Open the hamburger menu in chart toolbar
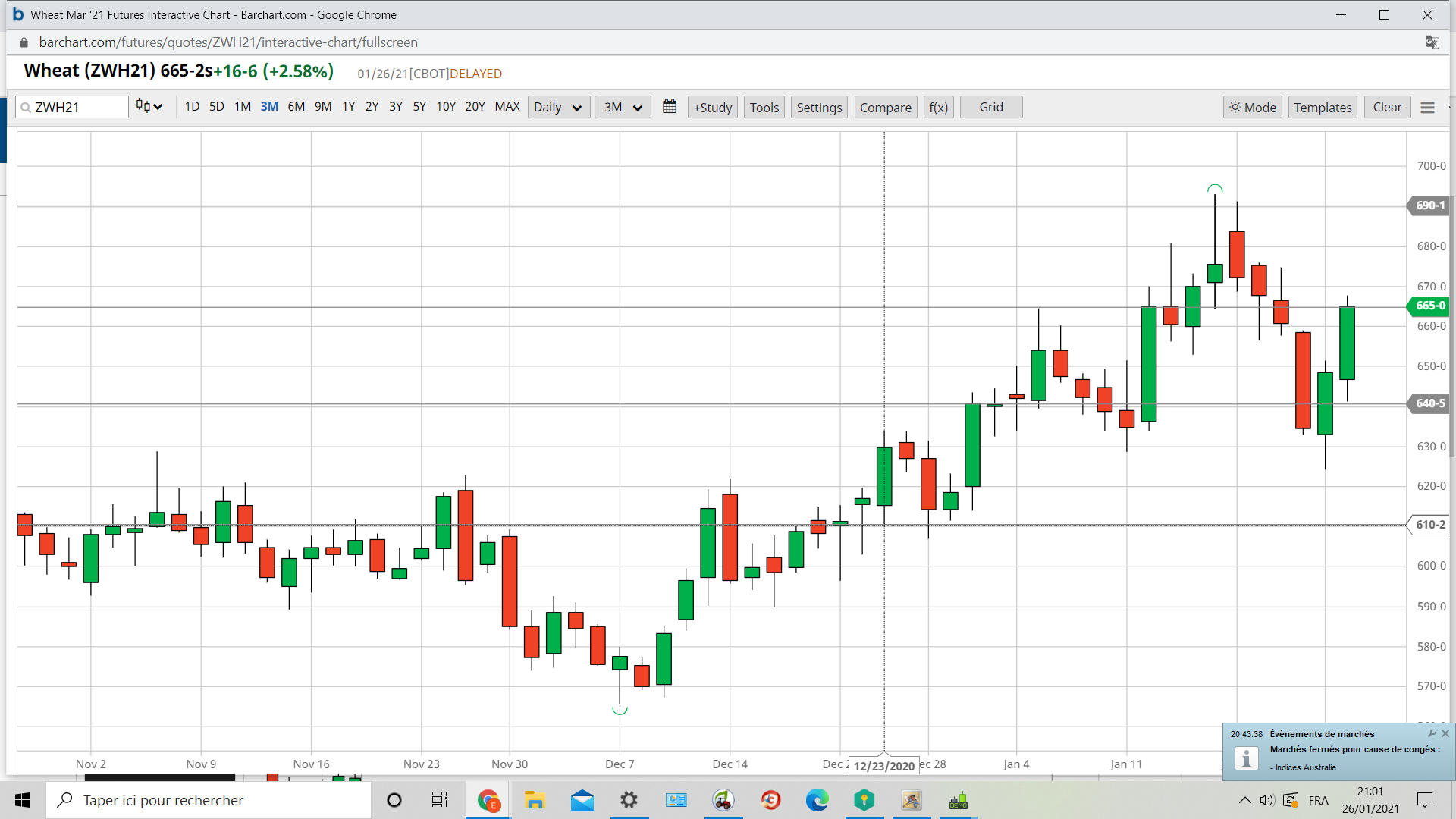The height and width of the screenshot is (819, 1456). (1427, 108)
